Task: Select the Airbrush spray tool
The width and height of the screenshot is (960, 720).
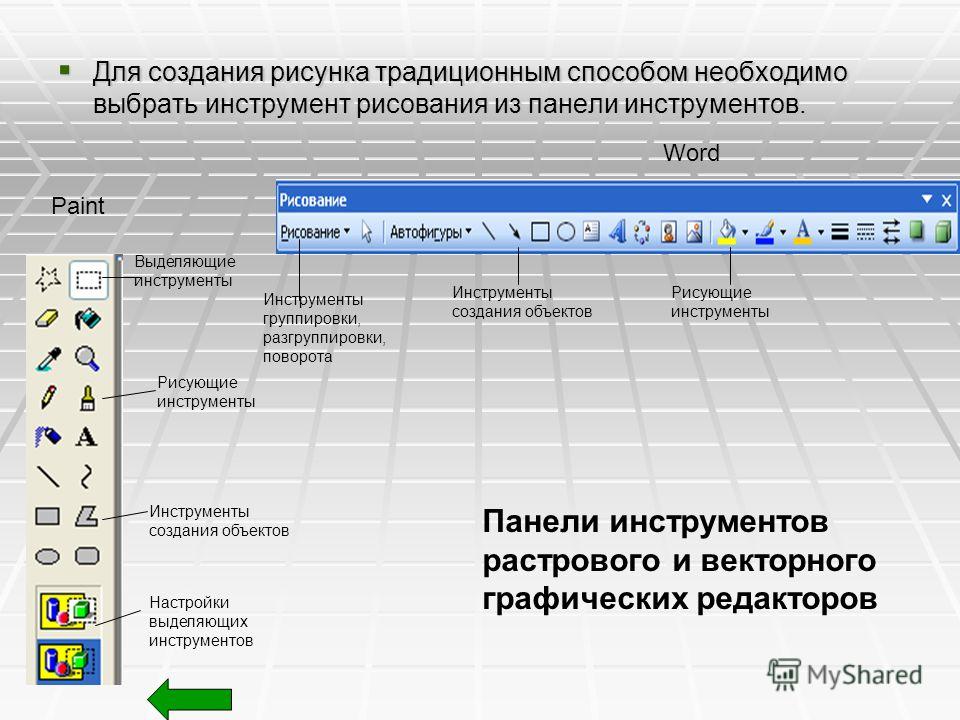Action: point(48,437)
